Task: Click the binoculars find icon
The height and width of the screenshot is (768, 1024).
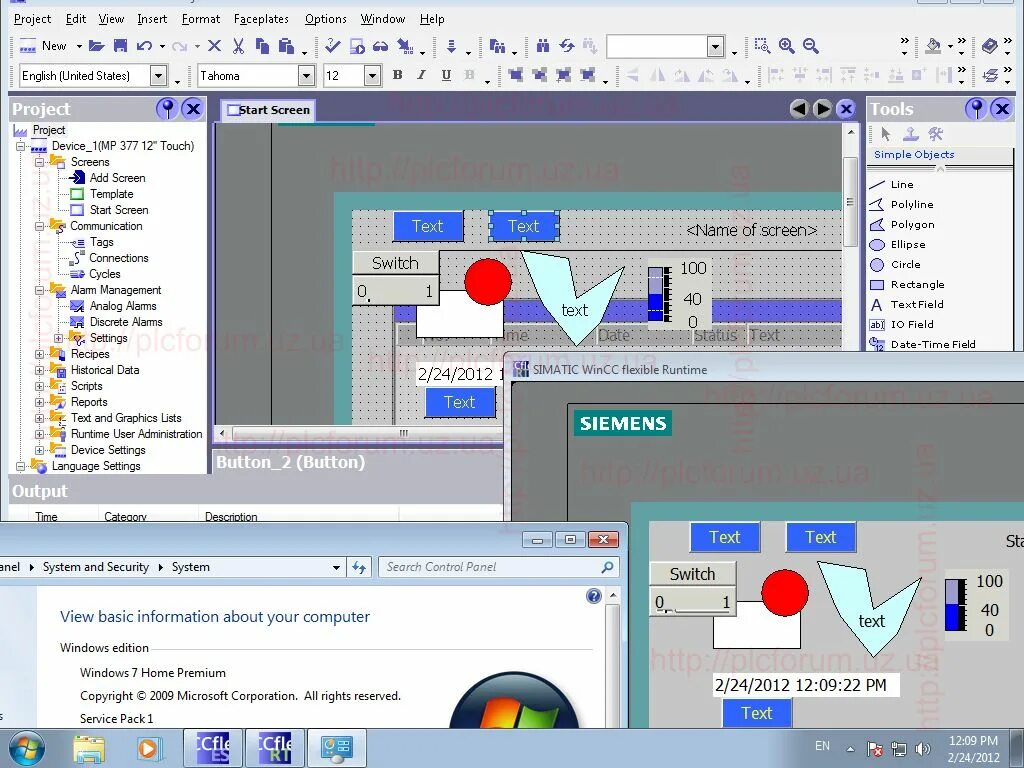Action: [x=543, y=46]
